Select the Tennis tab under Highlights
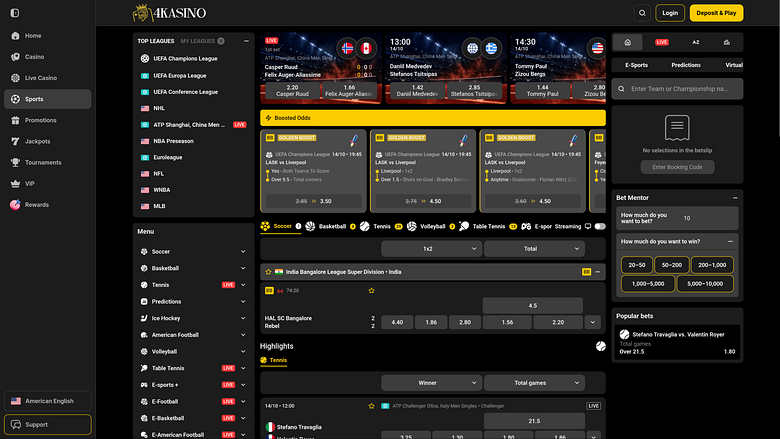 coord(274,360)
